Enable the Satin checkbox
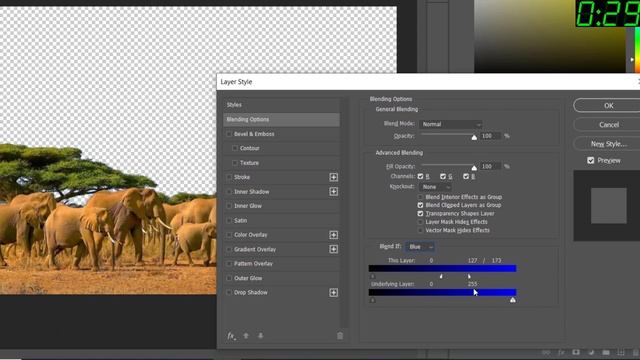 click(x=229, y=220)
